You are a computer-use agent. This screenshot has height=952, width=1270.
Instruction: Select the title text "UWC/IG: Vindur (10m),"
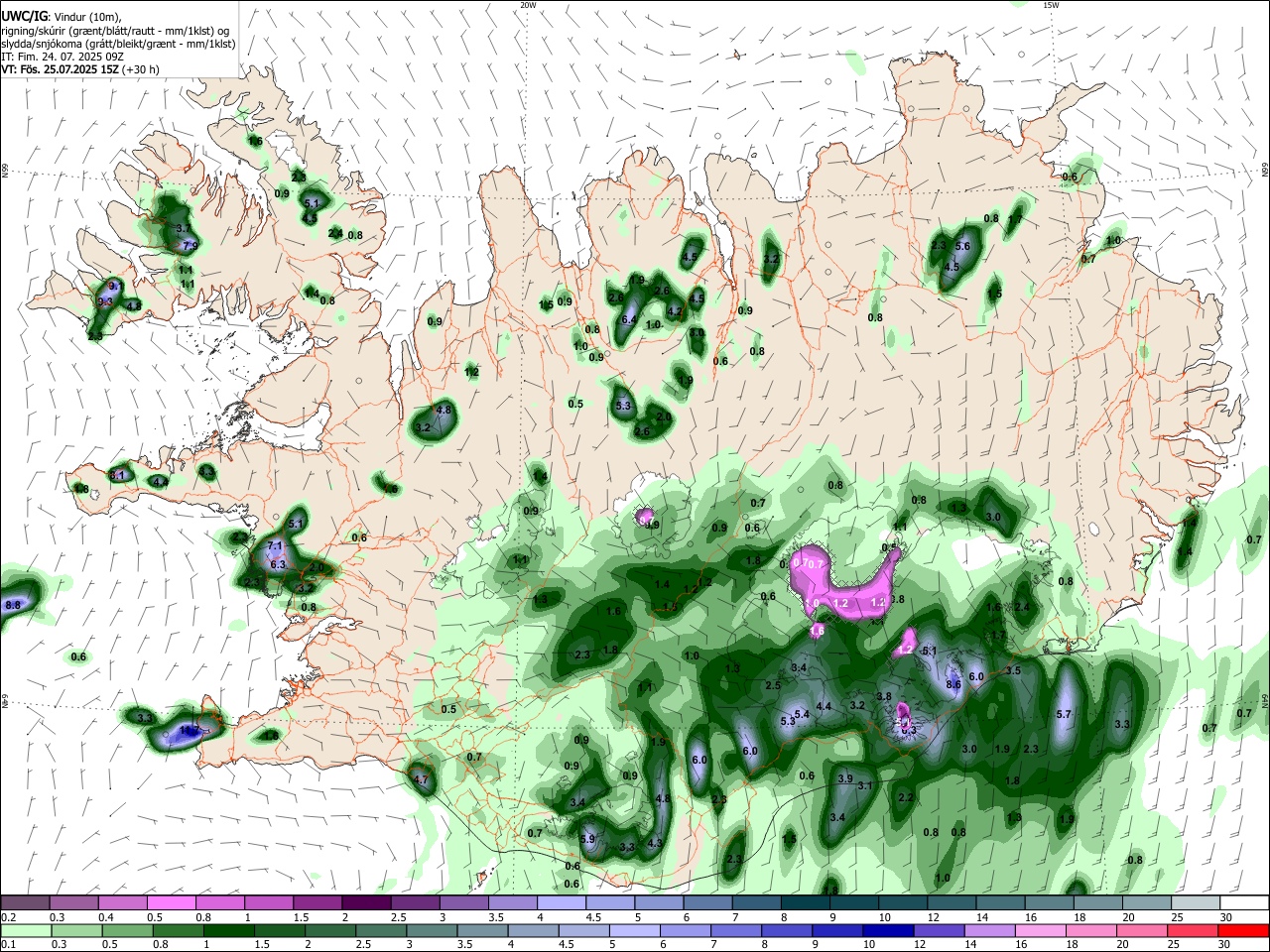[61, 17]
